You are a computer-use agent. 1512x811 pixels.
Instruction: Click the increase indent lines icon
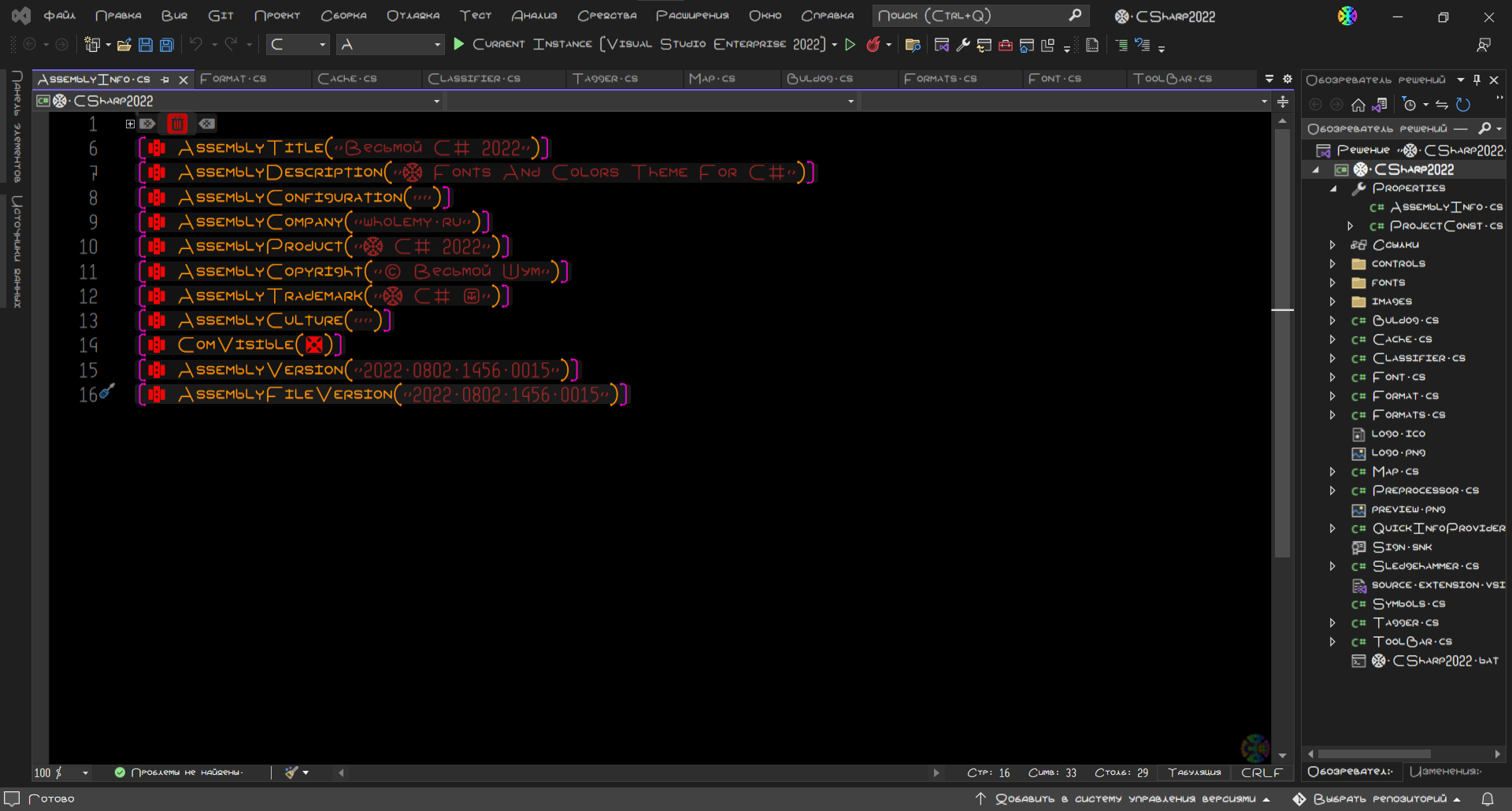point(1121,45)
